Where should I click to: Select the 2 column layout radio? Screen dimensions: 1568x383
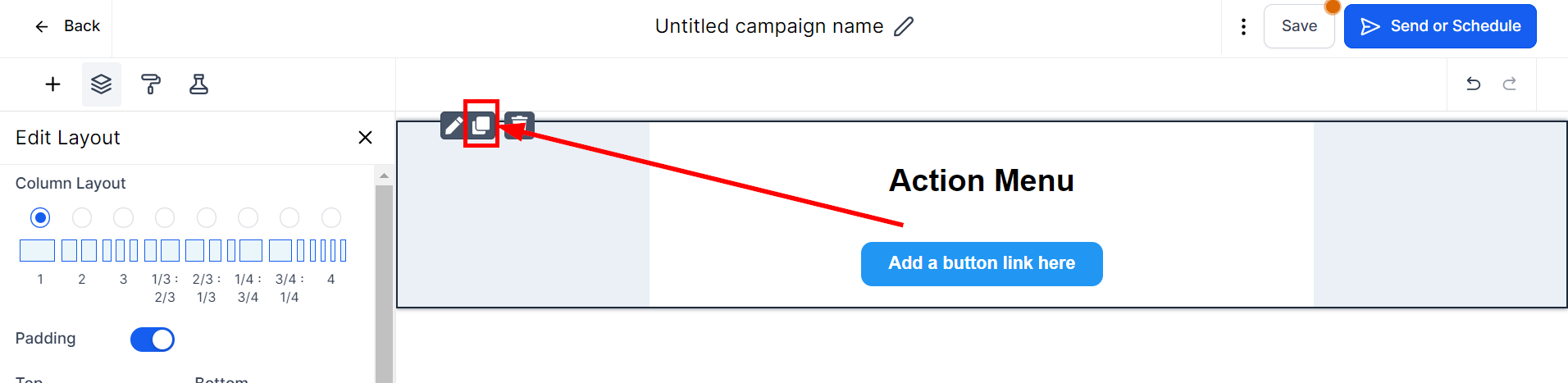click(82, 217)
